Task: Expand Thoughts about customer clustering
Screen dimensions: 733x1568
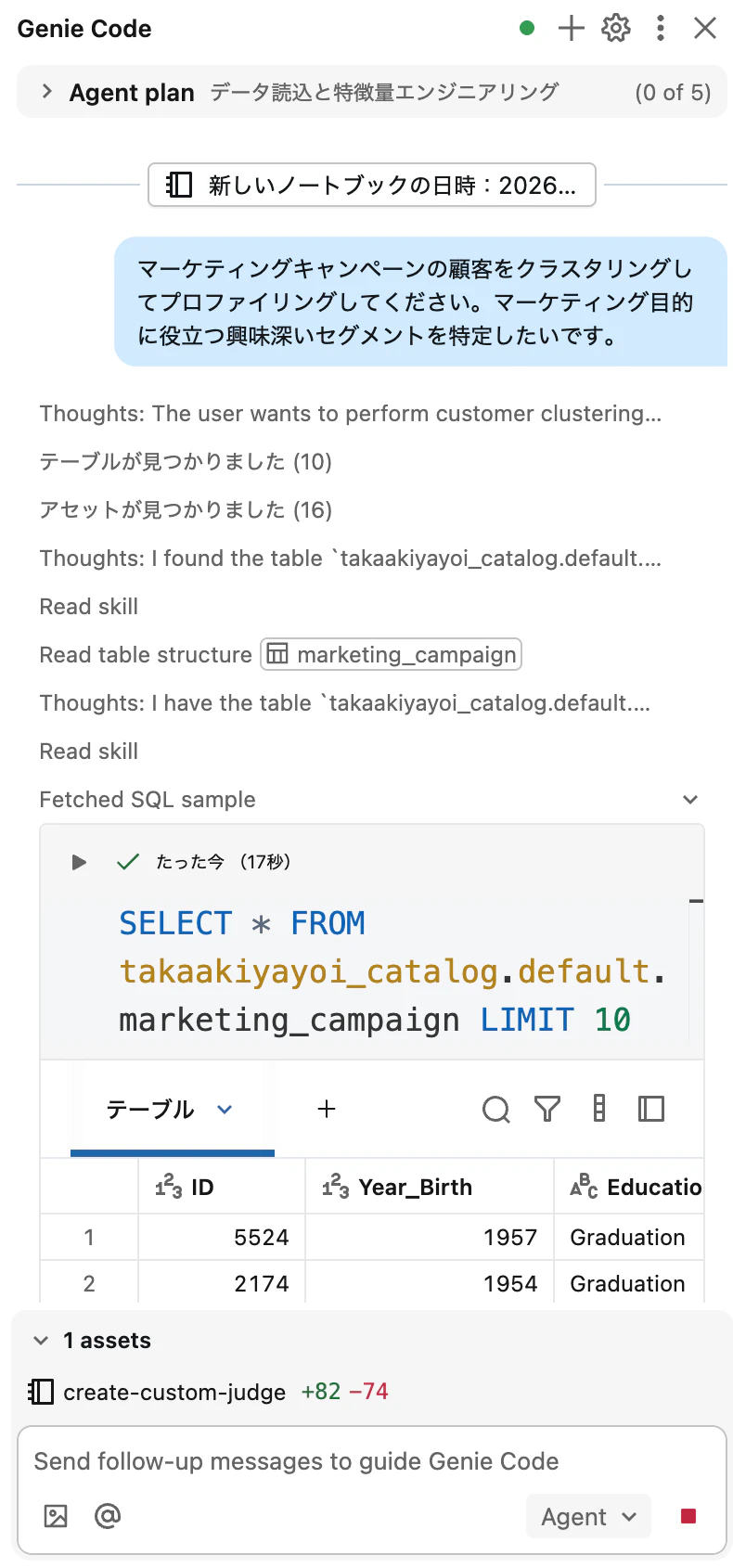Action: (x=351, y=414)
